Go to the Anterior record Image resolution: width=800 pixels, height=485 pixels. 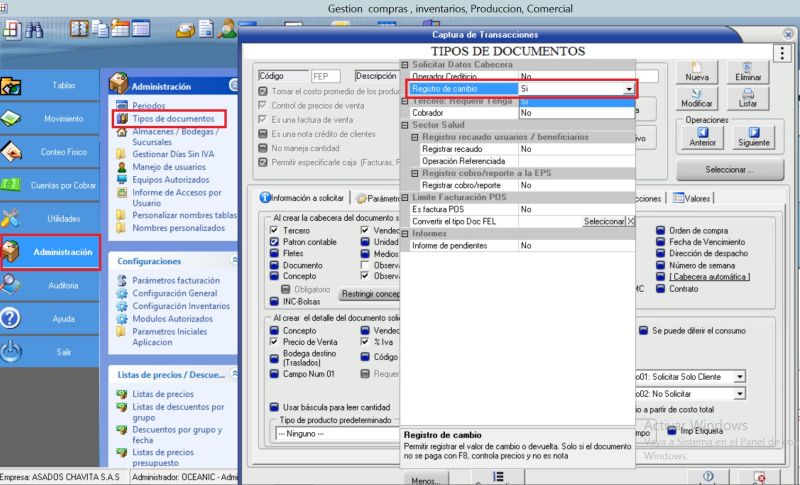pos(702,136)
